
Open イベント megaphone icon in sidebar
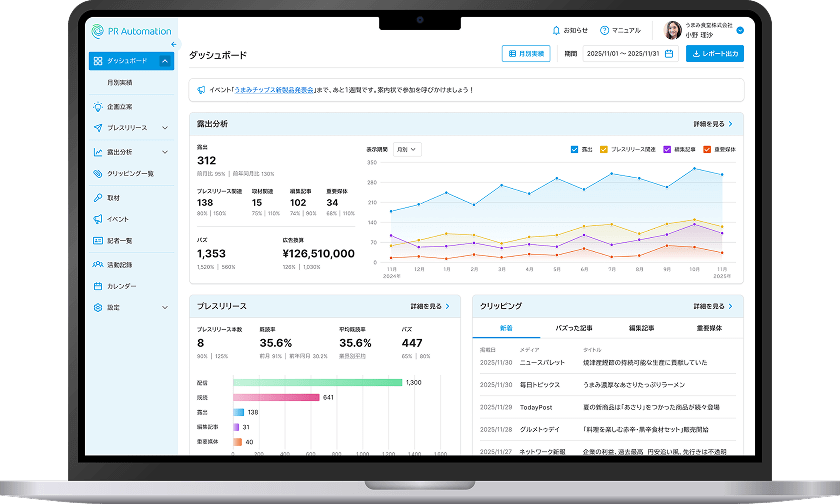pos(98,219)
